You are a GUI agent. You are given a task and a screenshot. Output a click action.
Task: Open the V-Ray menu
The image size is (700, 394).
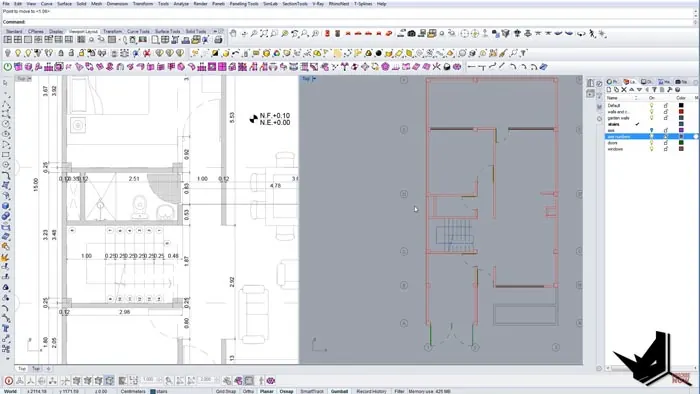(x=318, y=4)
